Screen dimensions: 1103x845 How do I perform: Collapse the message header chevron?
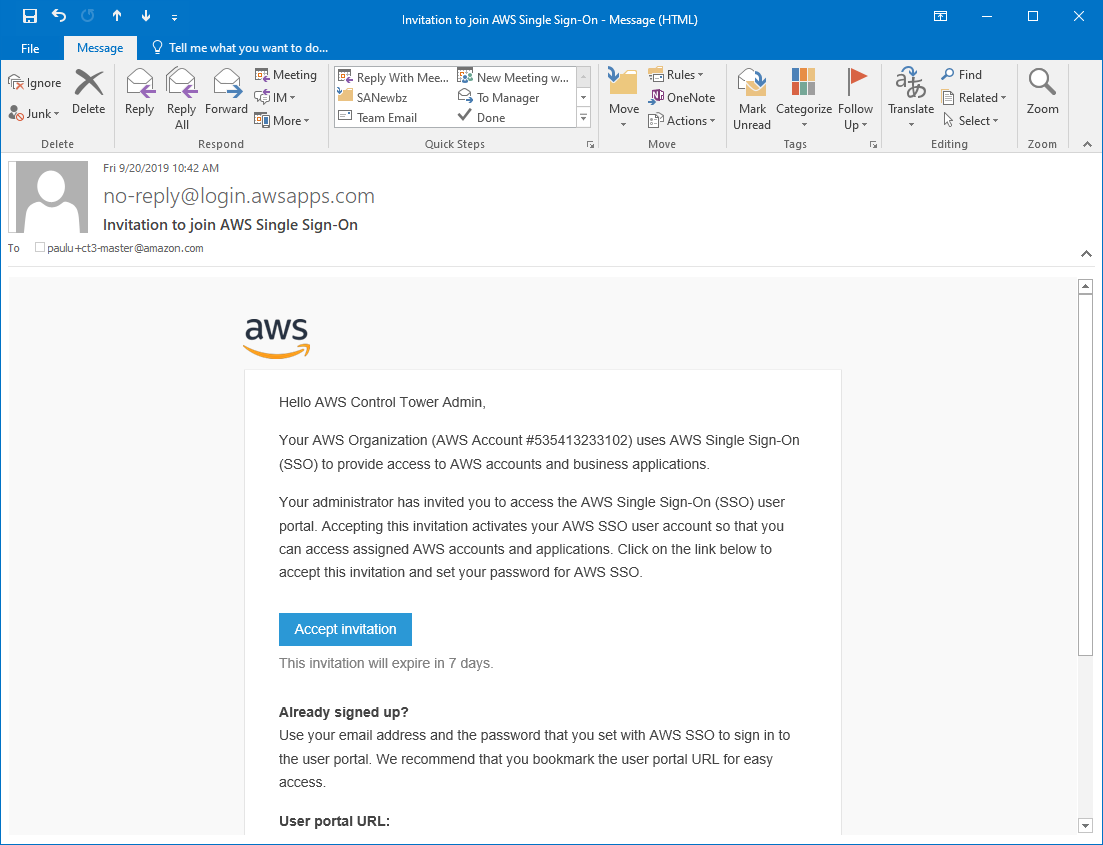click(x=1086, y=254)
